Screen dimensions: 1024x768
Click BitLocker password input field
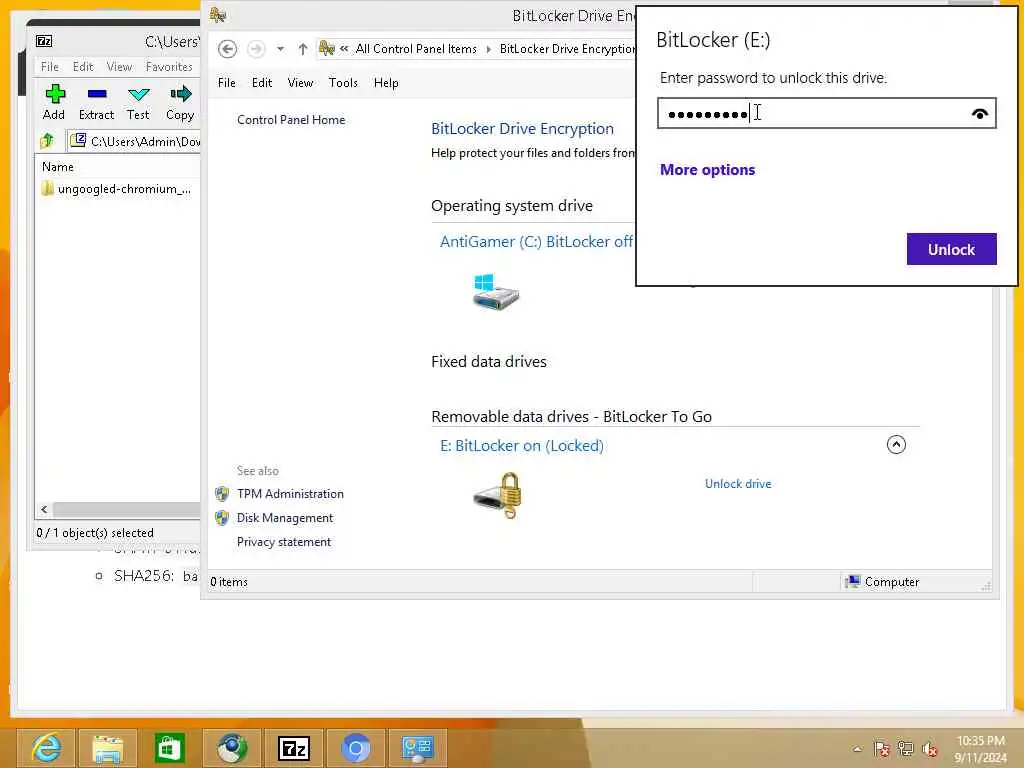point(826,113)
